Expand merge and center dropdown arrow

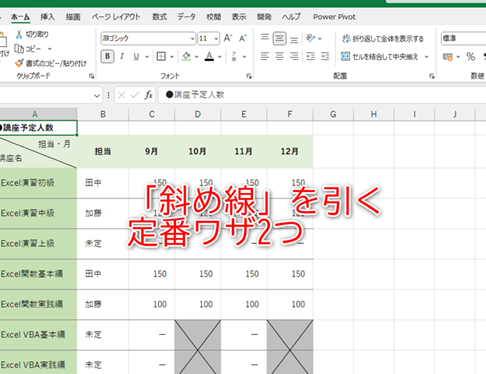[426, 57]
